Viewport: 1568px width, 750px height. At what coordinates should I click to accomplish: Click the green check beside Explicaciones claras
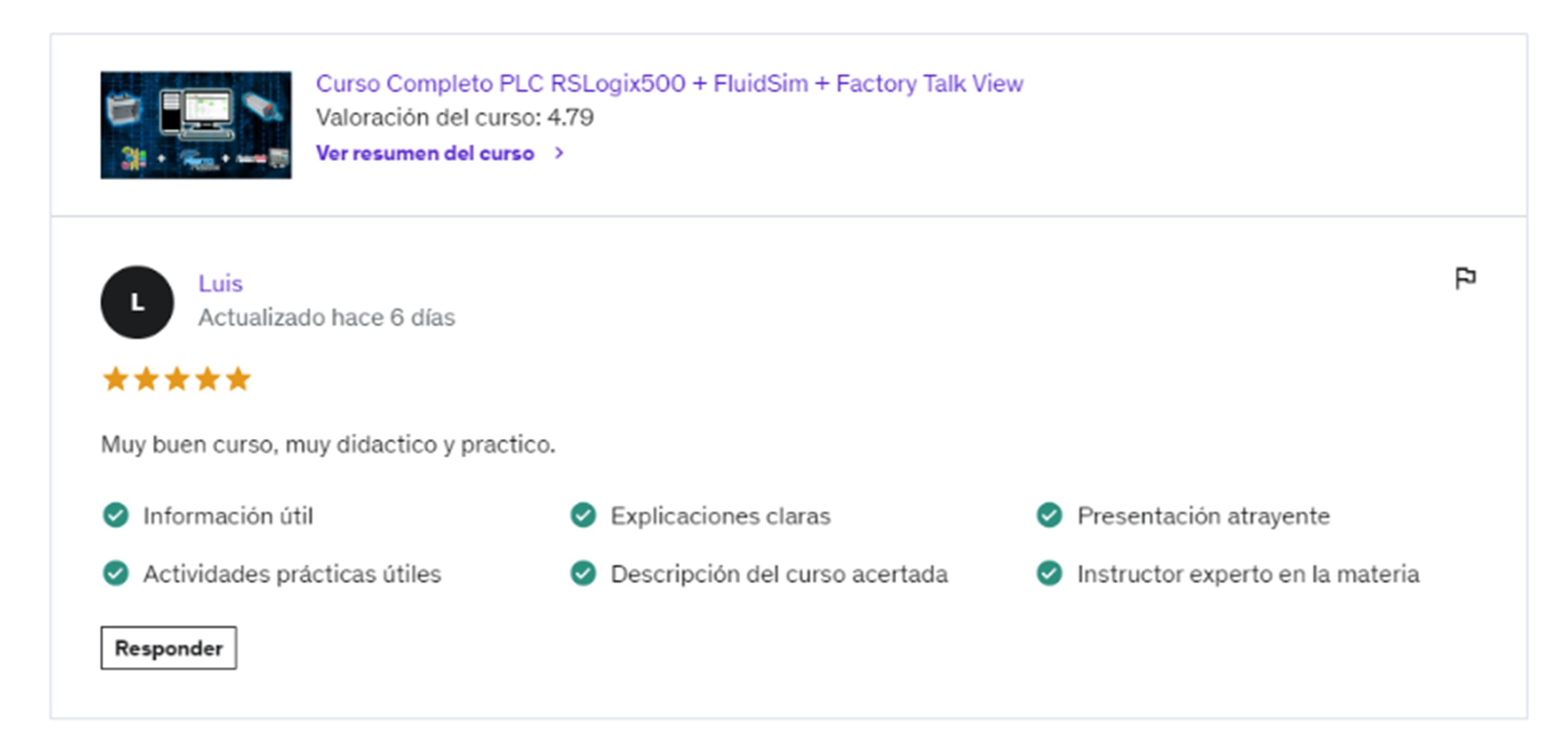pos(582,515)
